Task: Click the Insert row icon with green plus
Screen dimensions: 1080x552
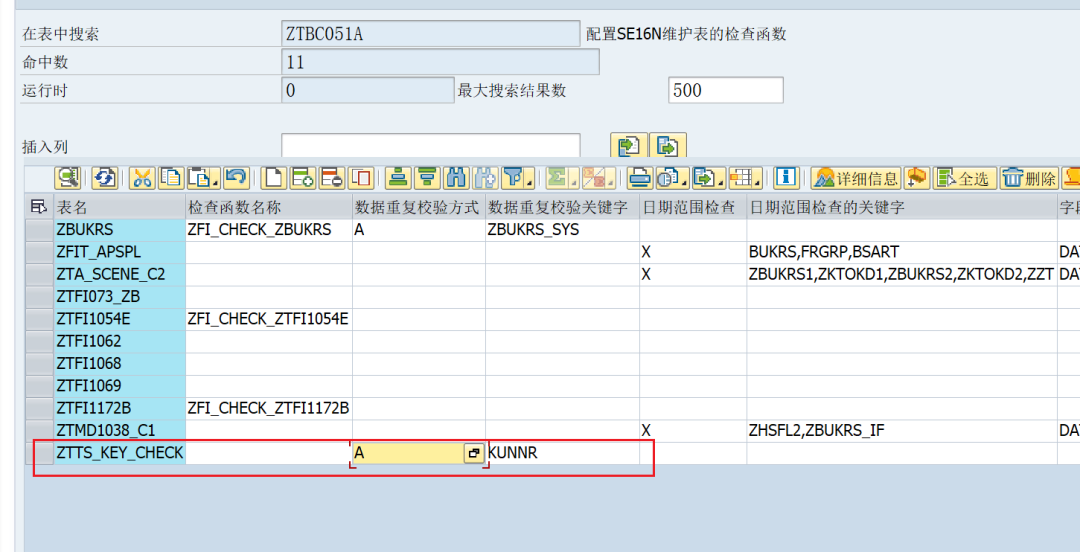Action: [302, 177]
